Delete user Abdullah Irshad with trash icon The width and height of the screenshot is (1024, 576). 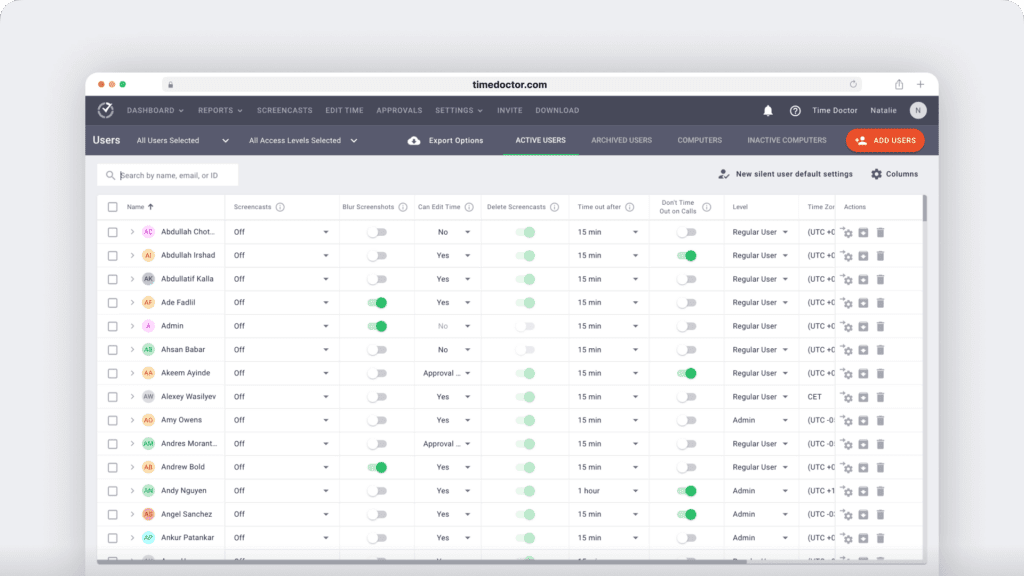coord(880,256)
